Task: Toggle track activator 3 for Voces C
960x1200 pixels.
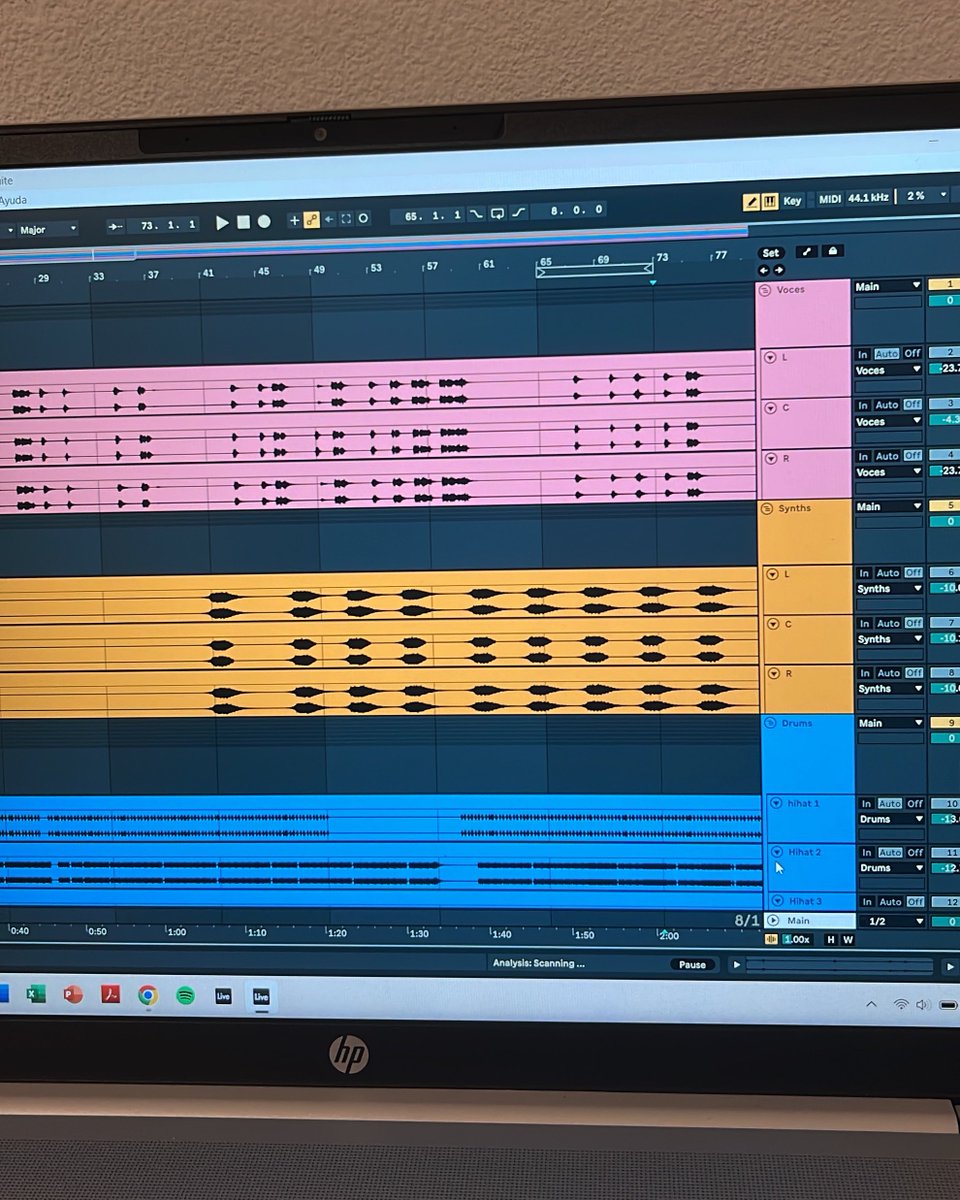Action: [945, 403]
